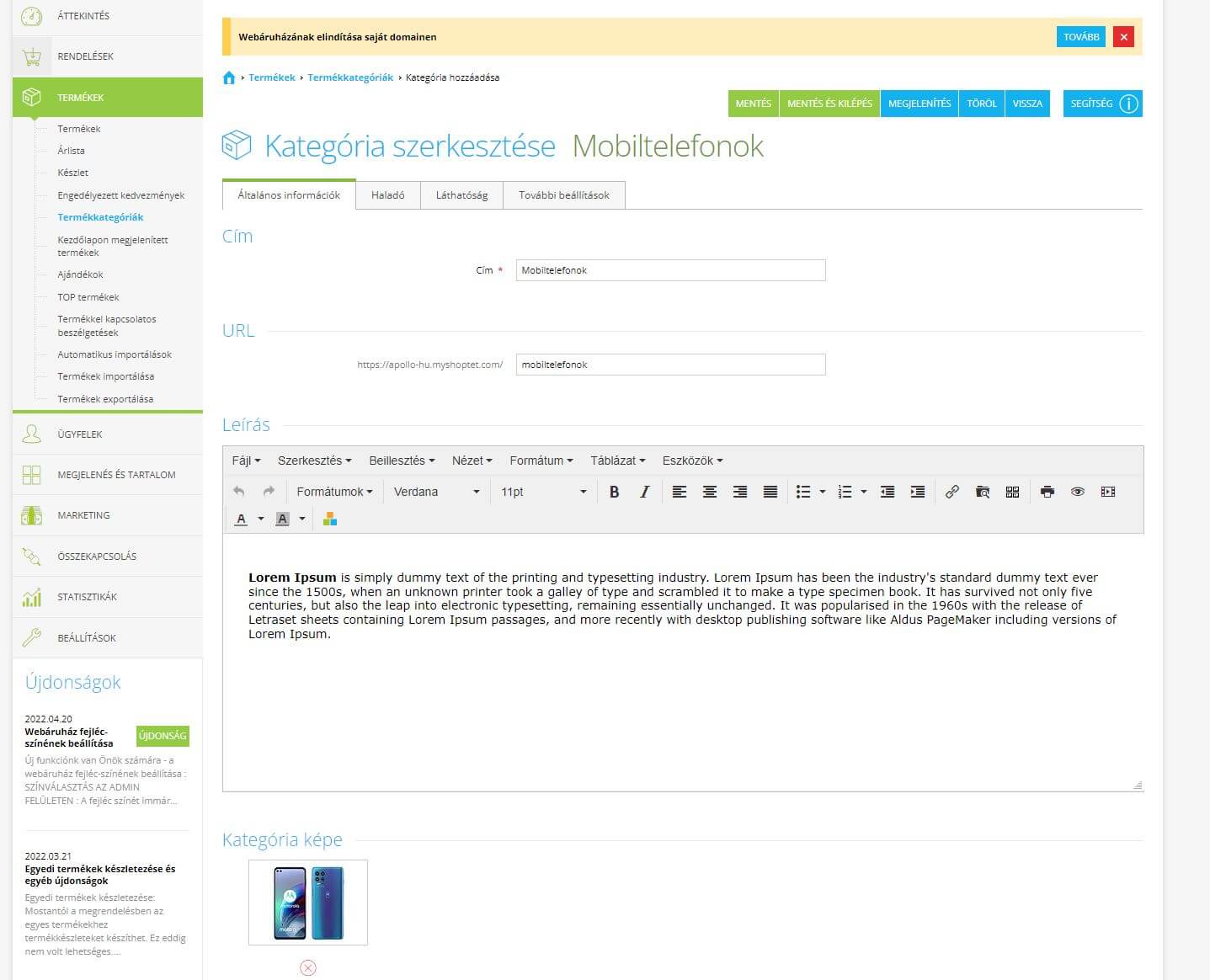1210x980 pixels.
Task: Click the colored blocks icon in the editor toolbar
Action: pos(330,519)
